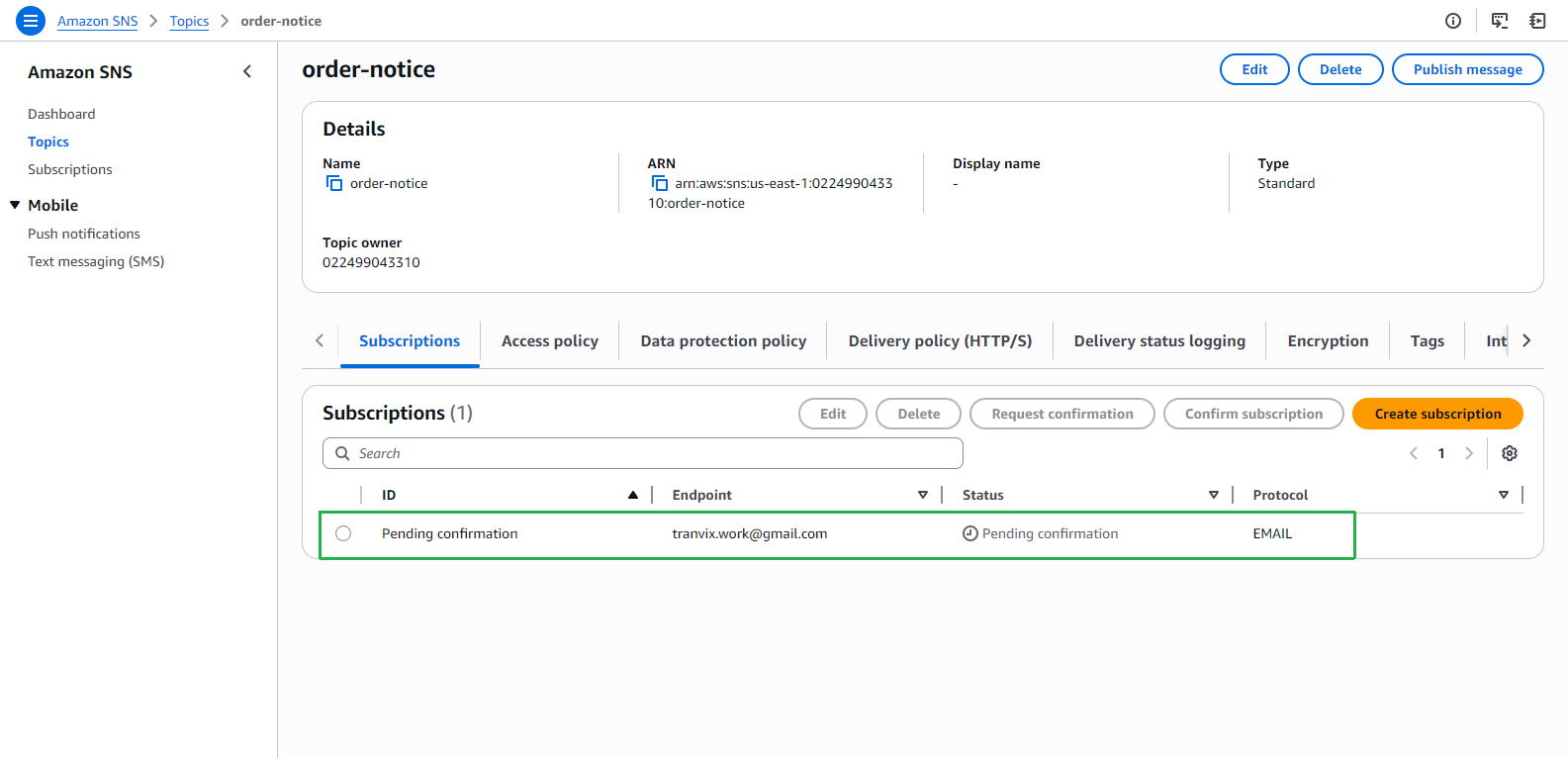Screen dimensions: 1568x758
Task: Collapse the Mobile section in sidebar
Action: point(15,205)
